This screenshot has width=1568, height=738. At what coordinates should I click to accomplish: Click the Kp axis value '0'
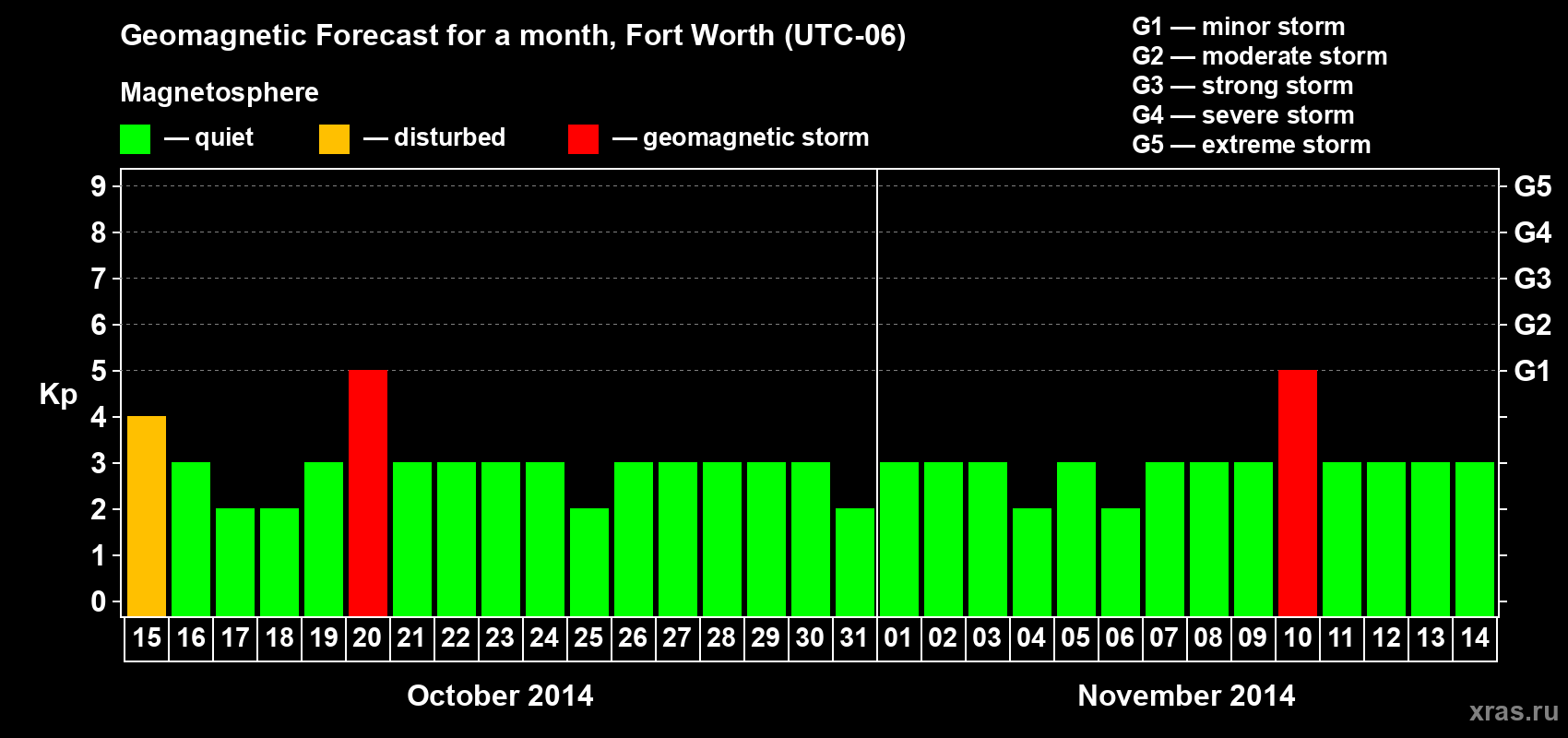pyautogui.click(x=99, y=602)
